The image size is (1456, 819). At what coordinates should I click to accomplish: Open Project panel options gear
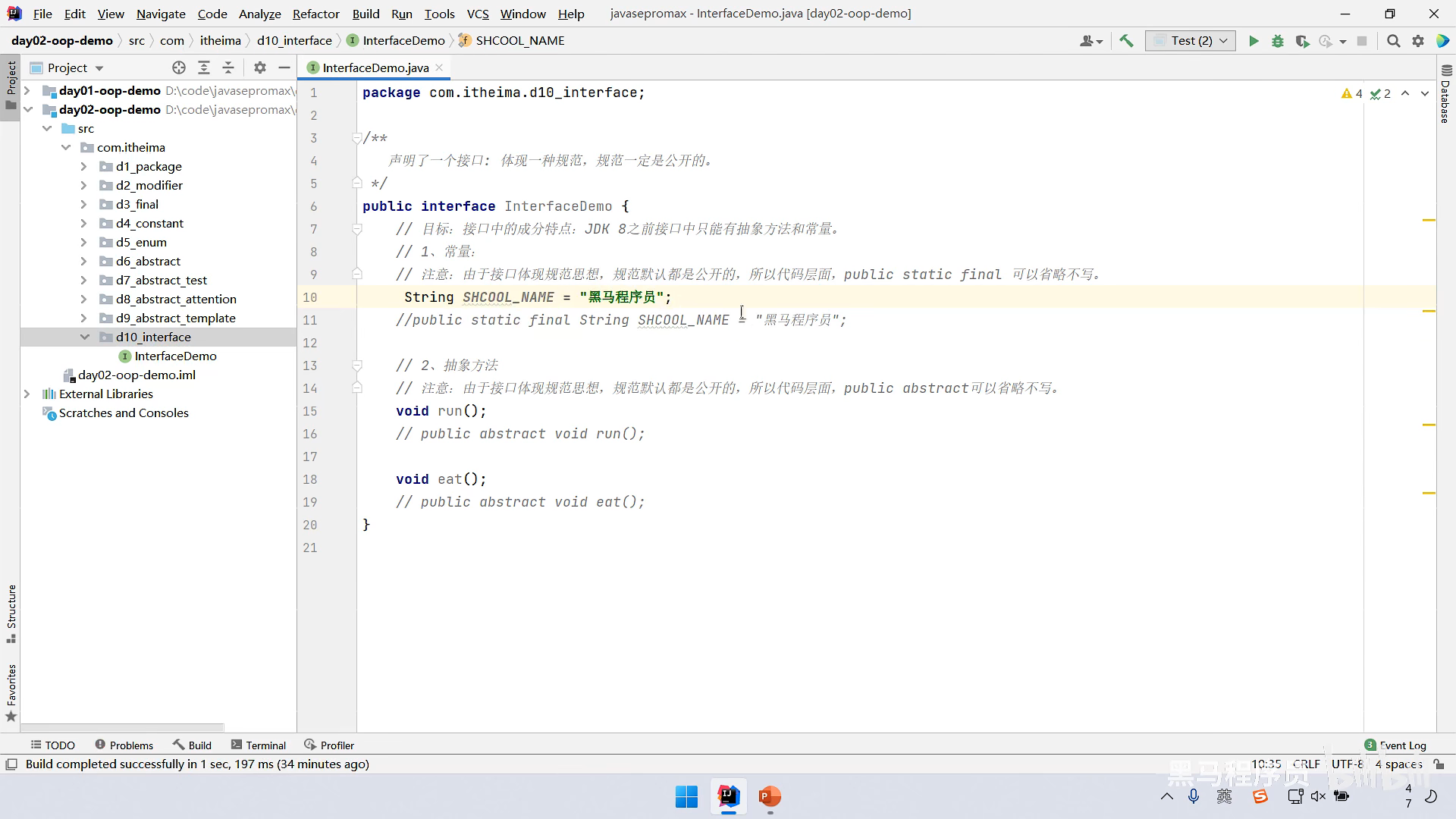coord(260,67)
